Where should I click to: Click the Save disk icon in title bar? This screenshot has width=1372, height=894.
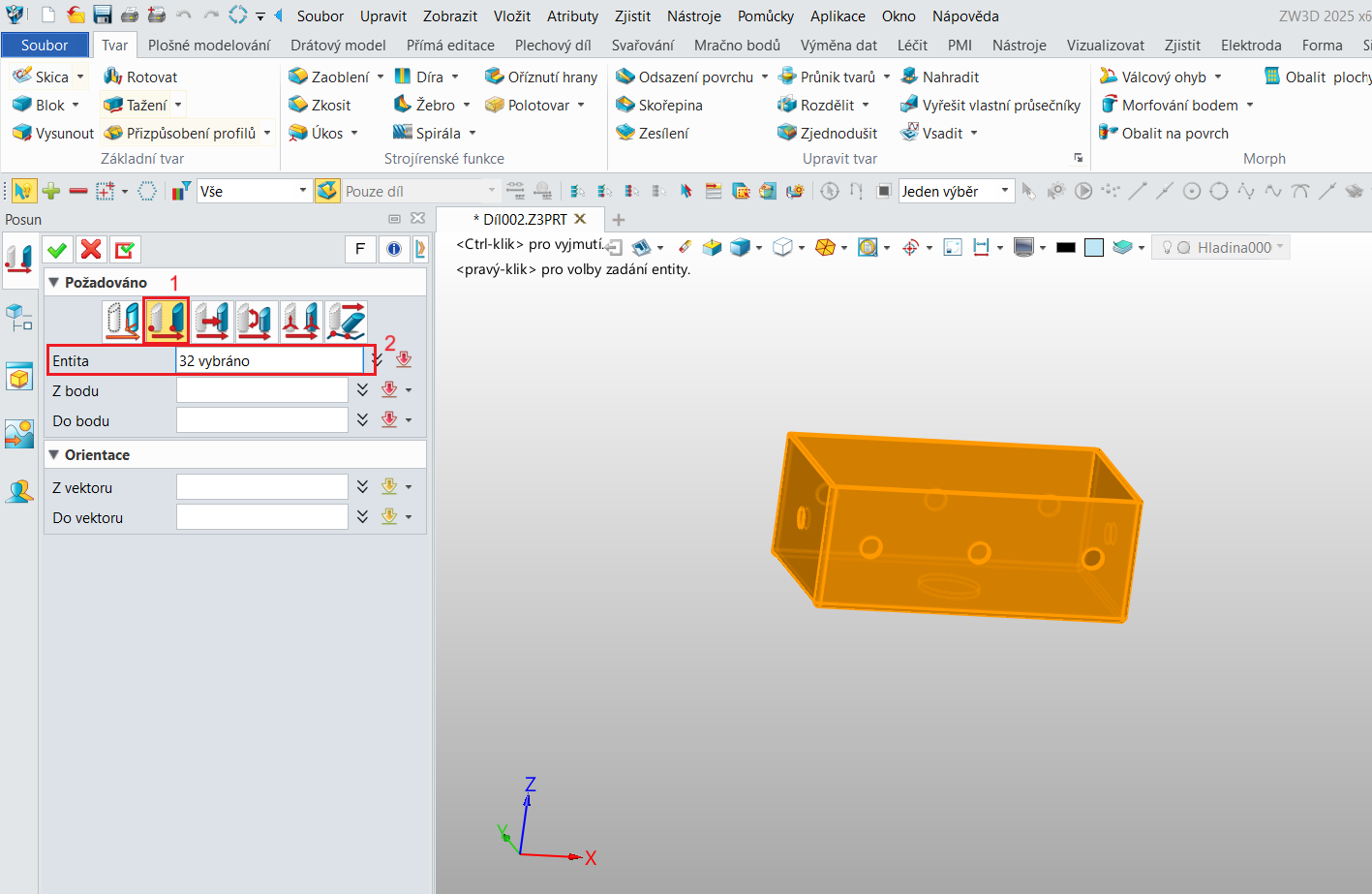pyautogui.click(x=103, y=15)
